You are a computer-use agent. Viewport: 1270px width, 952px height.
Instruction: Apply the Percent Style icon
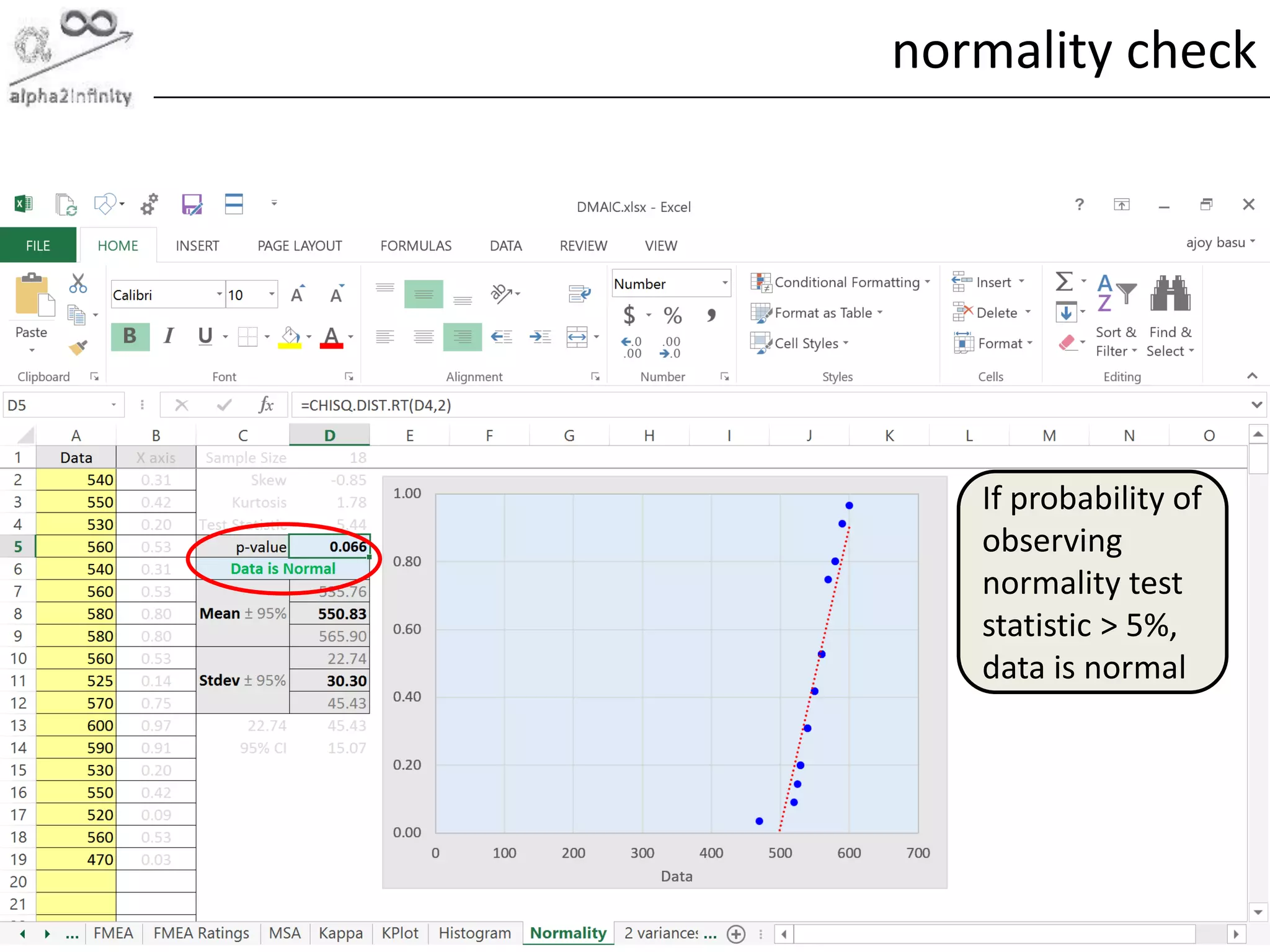(x=673, y=315)
